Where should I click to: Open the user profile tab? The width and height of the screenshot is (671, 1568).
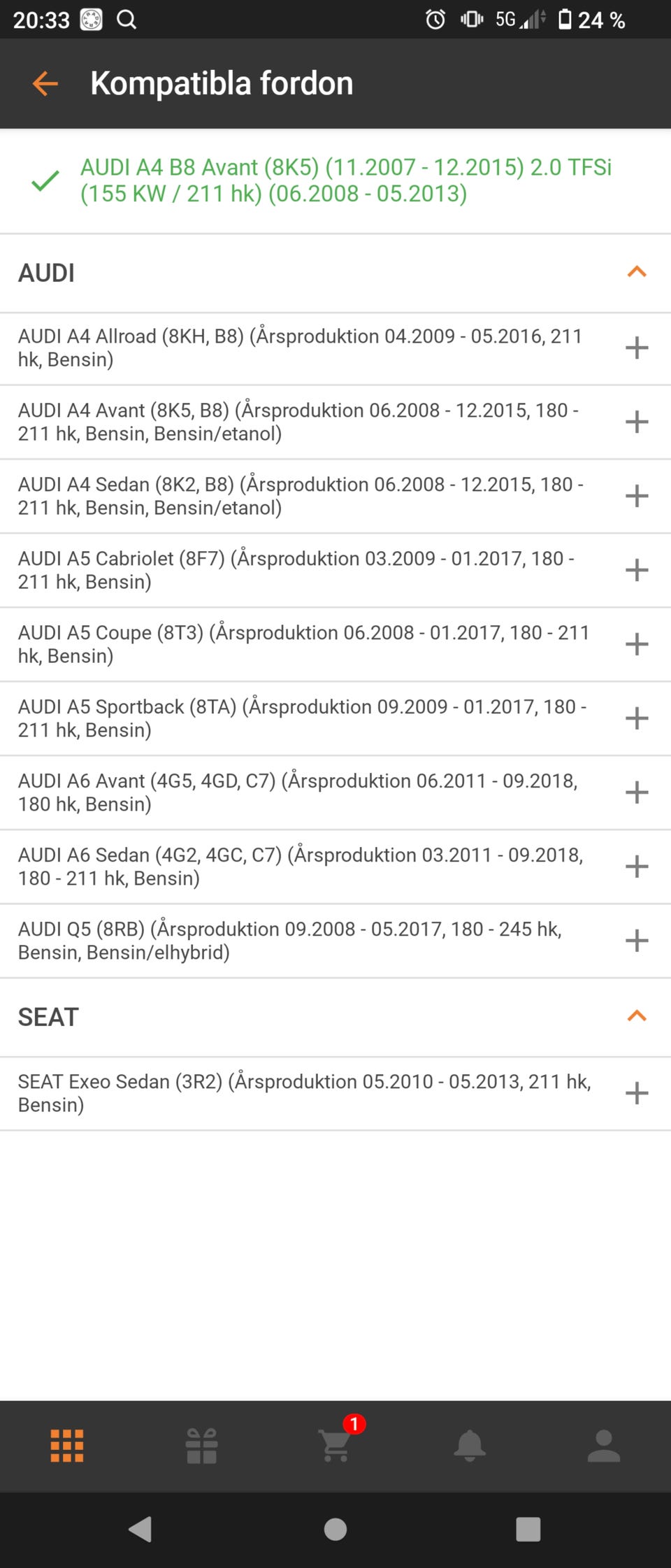[604, 1445]
